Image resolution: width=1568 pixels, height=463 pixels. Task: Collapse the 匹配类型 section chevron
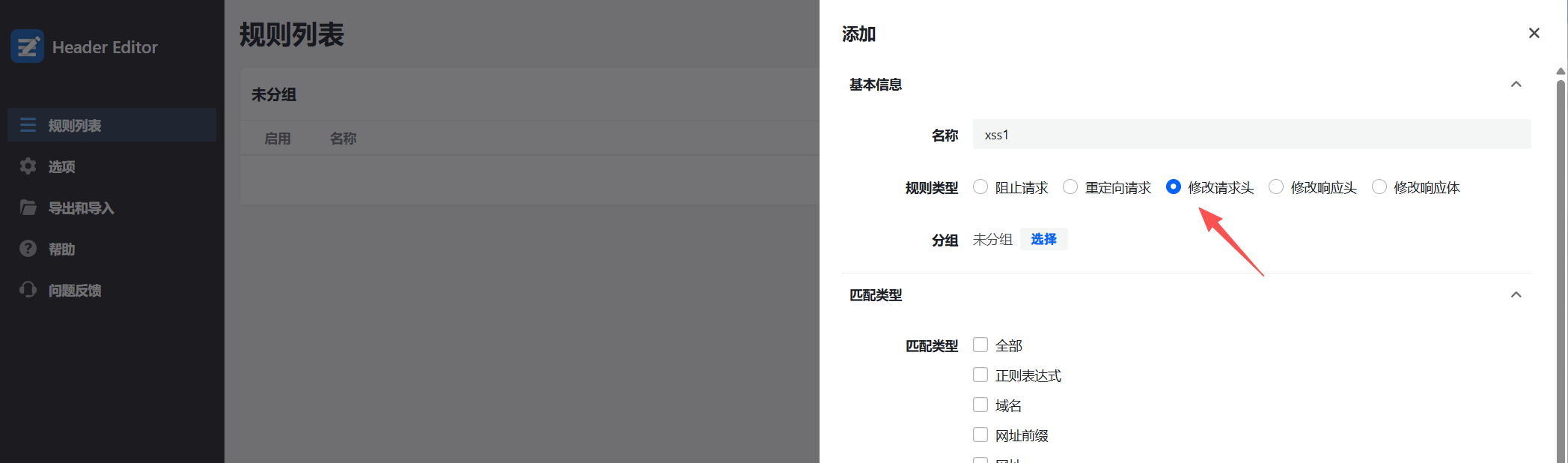1516,295
